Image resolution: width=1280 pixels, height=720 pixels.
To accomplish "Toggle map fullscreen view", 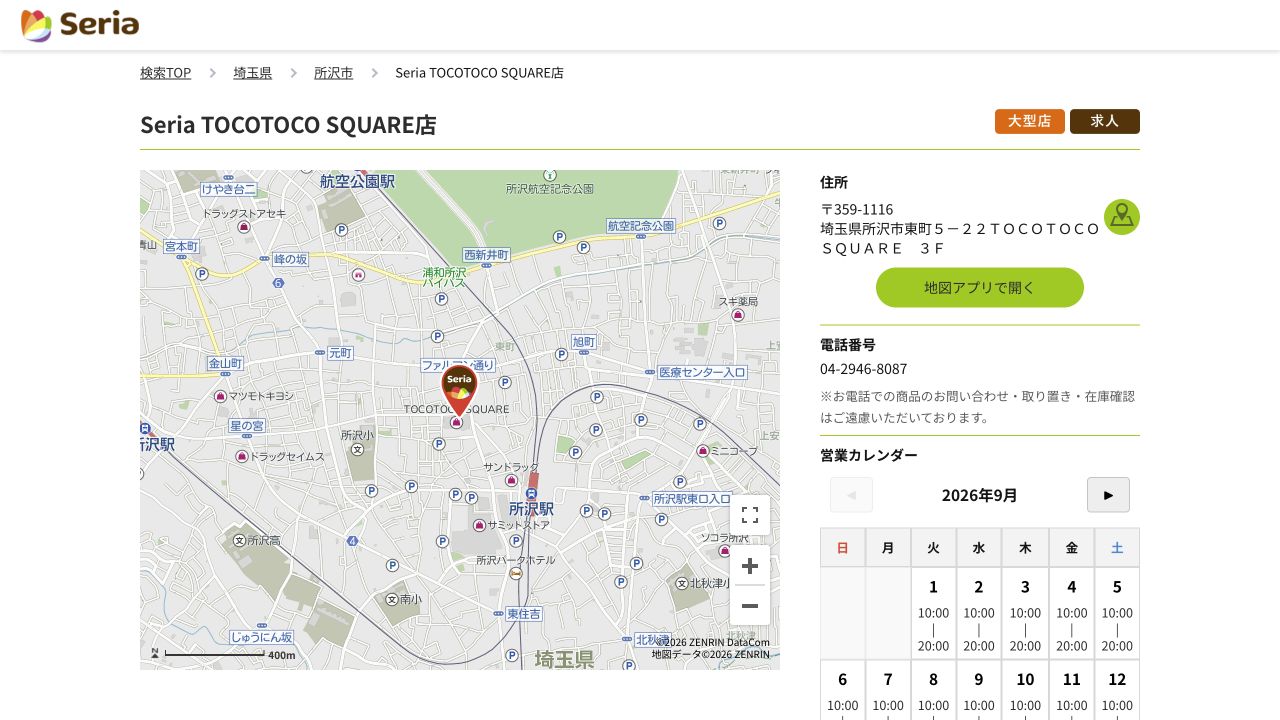I will tap(750, 515).
